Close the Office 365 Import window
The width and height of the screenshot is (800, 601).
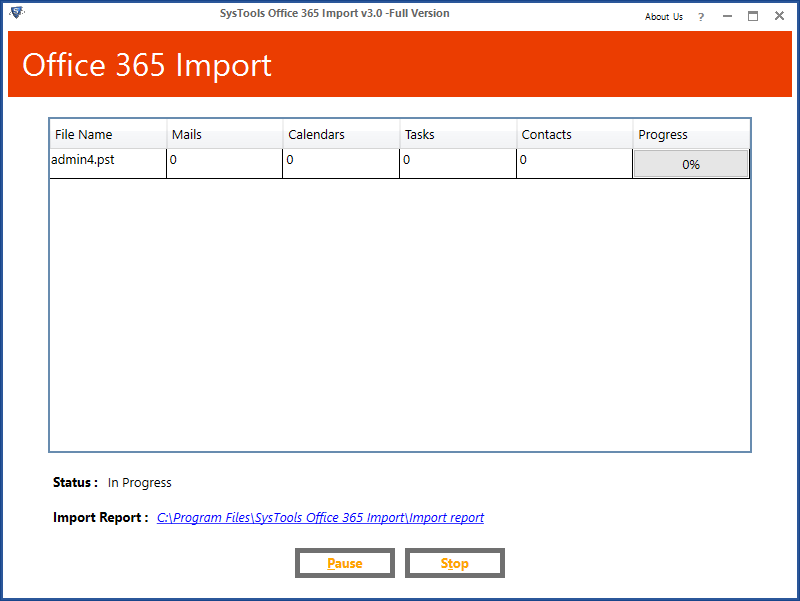pyautogui.click(x=779, y=16)
